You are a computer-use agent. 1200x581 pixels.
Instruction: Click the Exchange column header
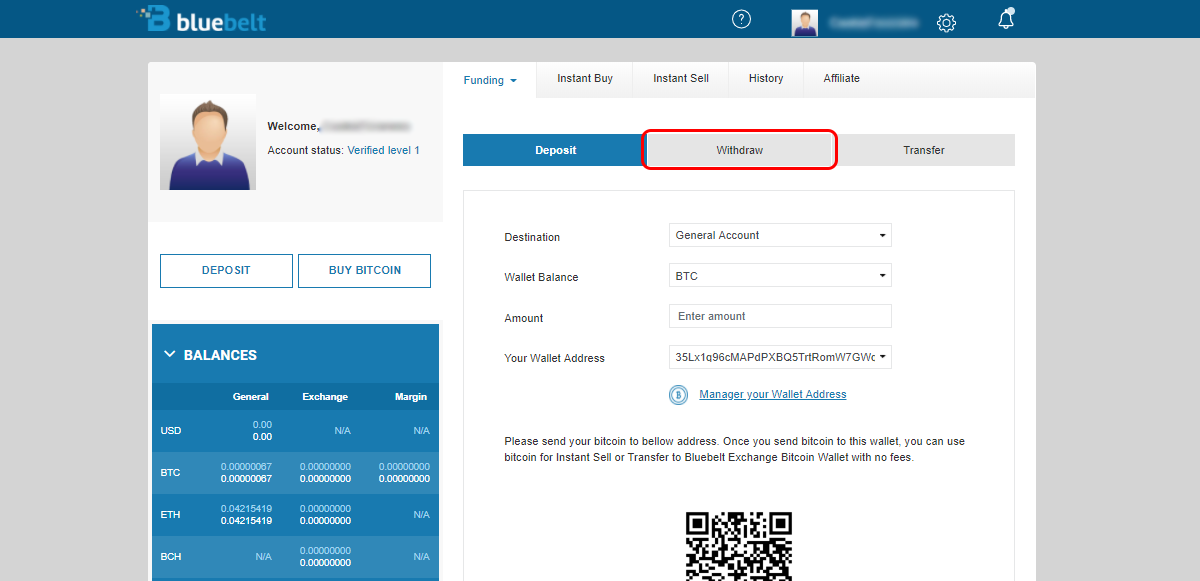325,397
